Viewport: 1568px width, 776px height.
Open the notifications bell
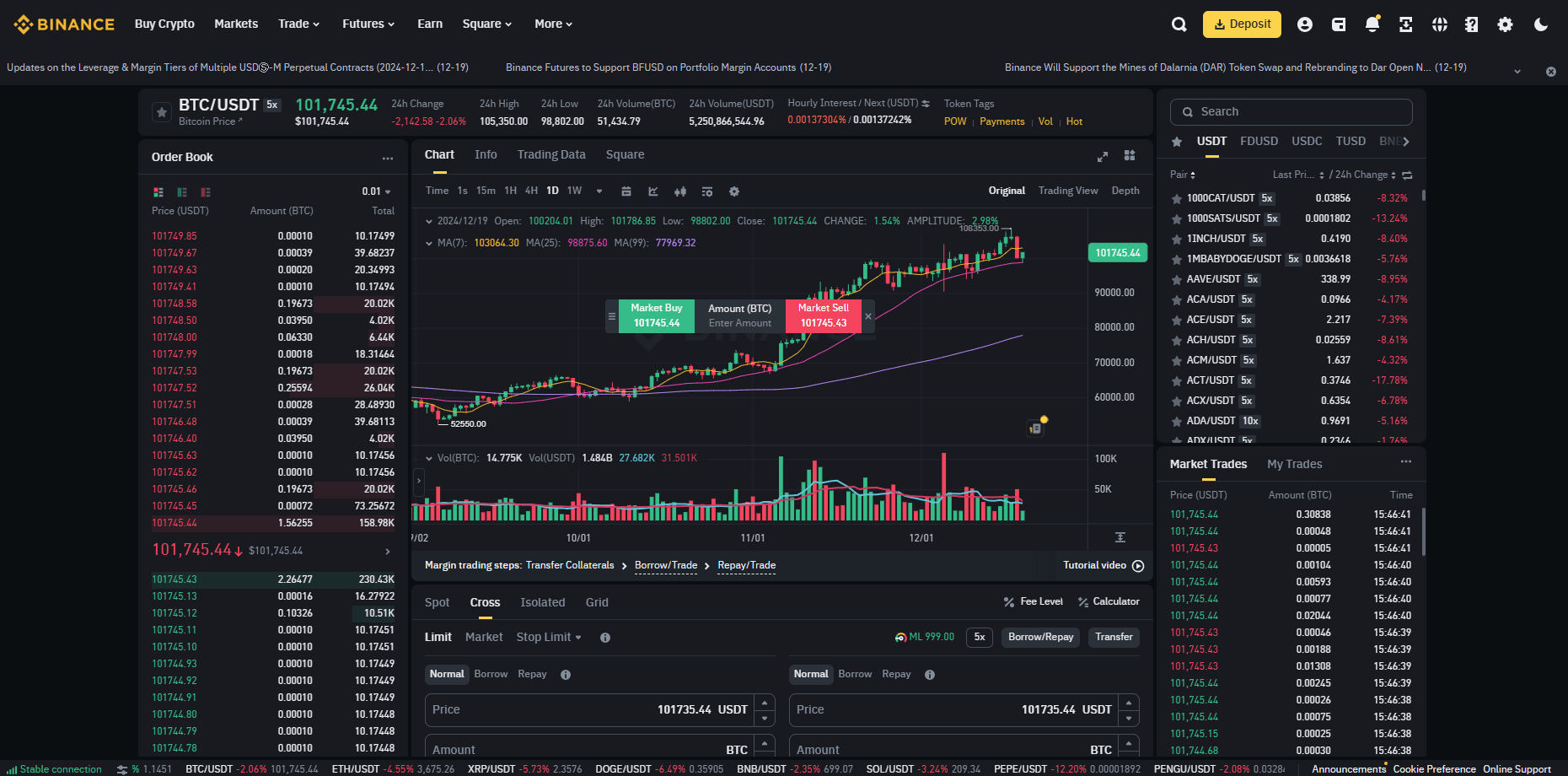click(x=1372, y=24)
